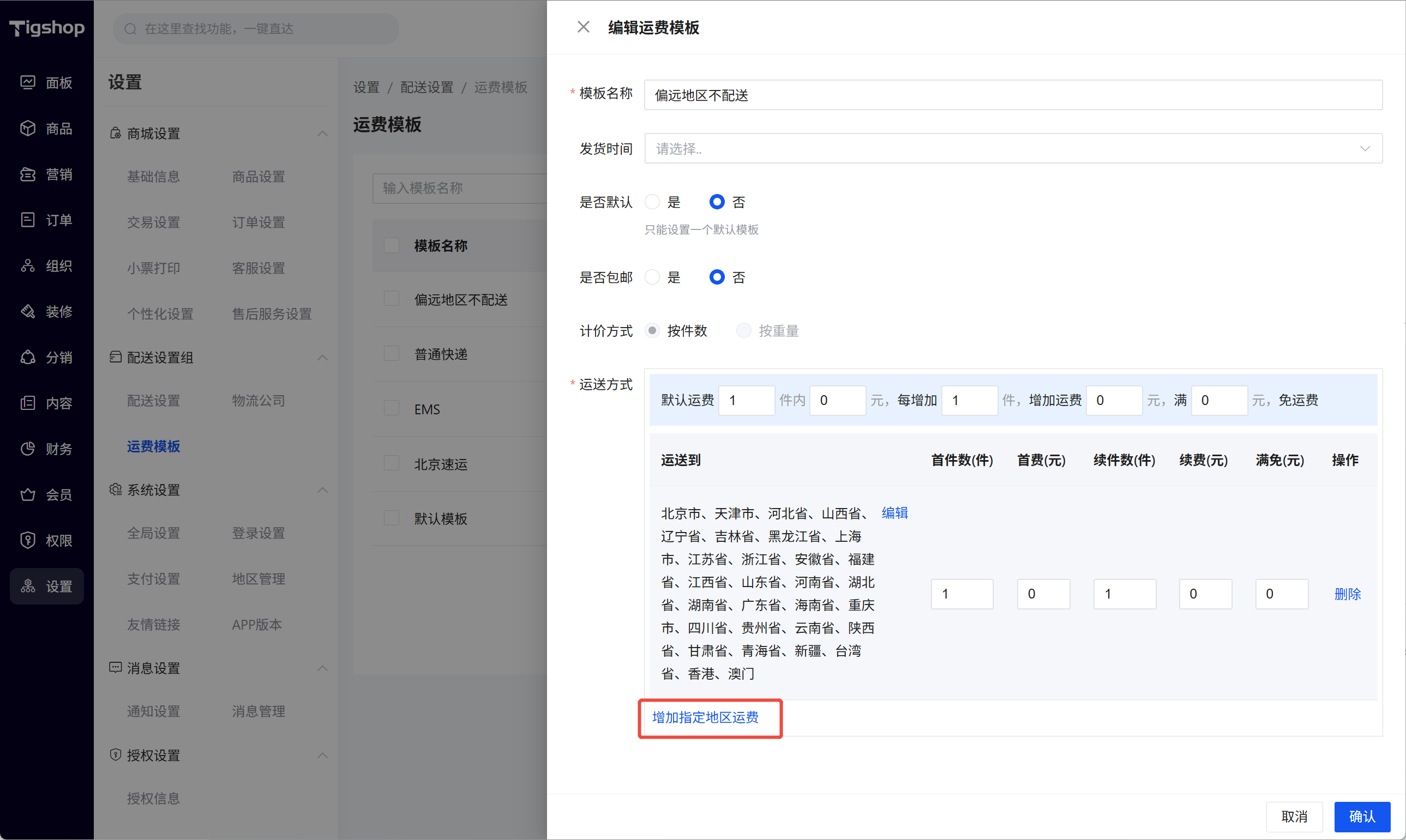Select 是 radio for 是否包邮

652,277
